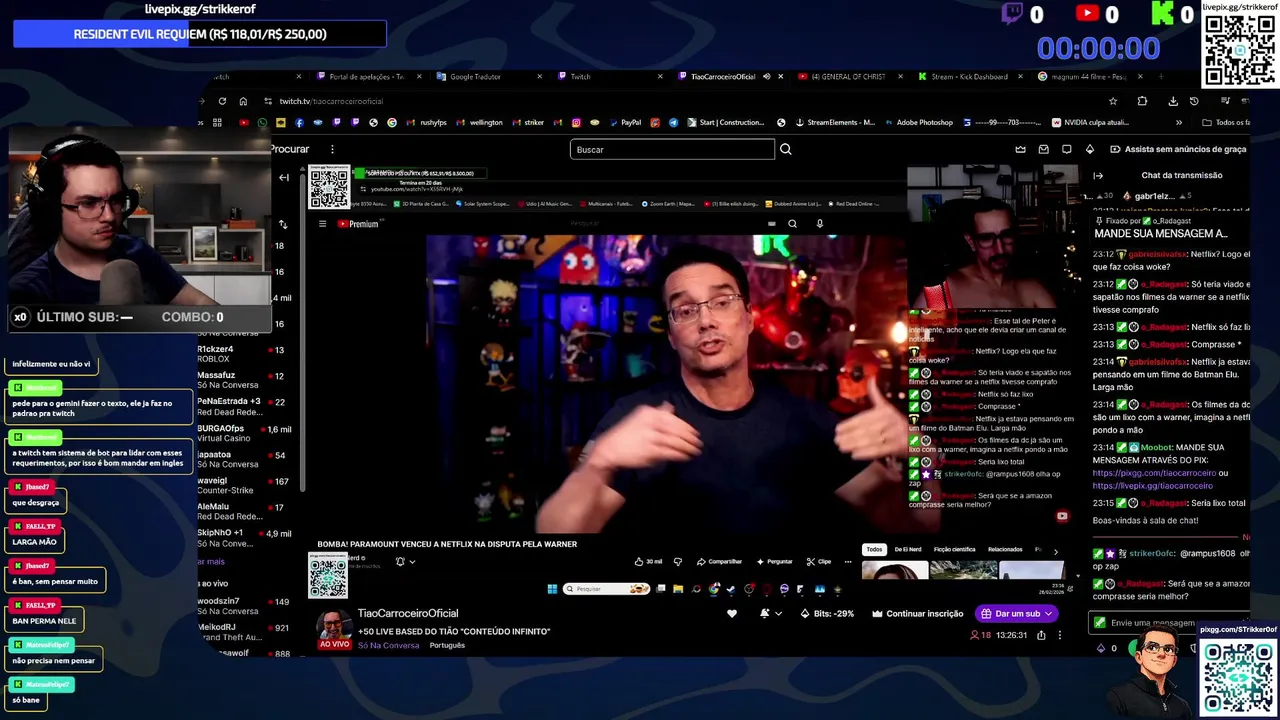1280x720 pixels.
Task: Open stream options three-dot menu beside share
Action: [1060, 635]
